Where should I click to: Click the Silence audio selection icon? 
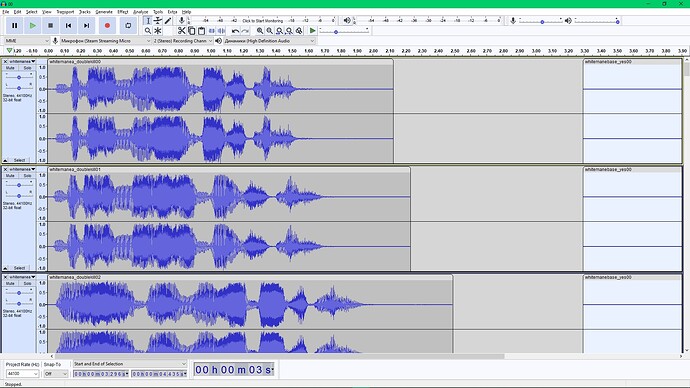[221, 31]
